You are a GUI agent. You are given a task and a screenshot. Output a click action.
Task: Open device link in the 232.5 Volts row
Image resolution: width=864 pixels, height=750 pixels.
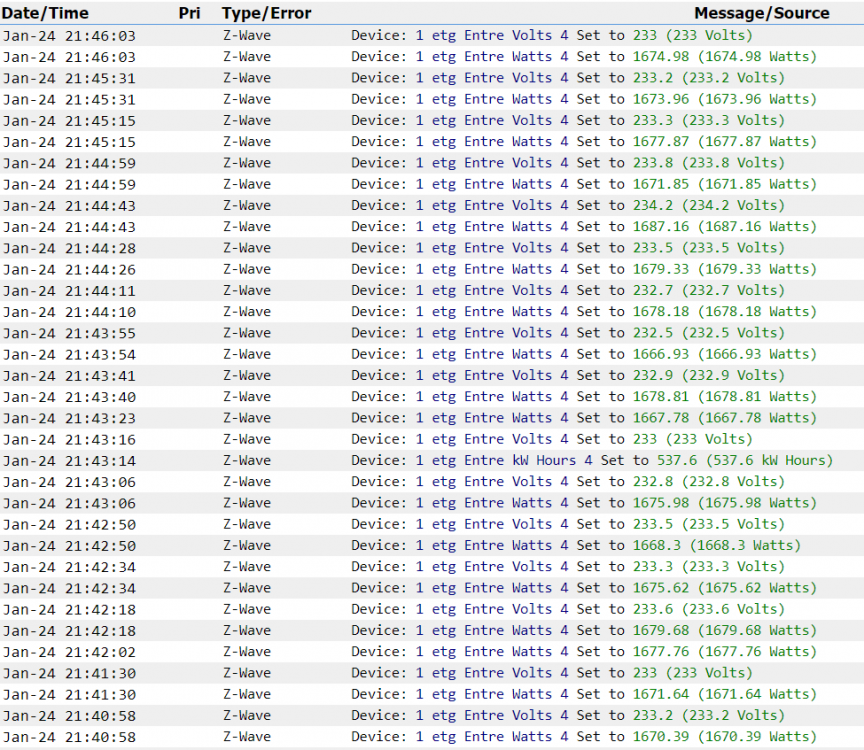pyautogui.click(x=492, y=333)
